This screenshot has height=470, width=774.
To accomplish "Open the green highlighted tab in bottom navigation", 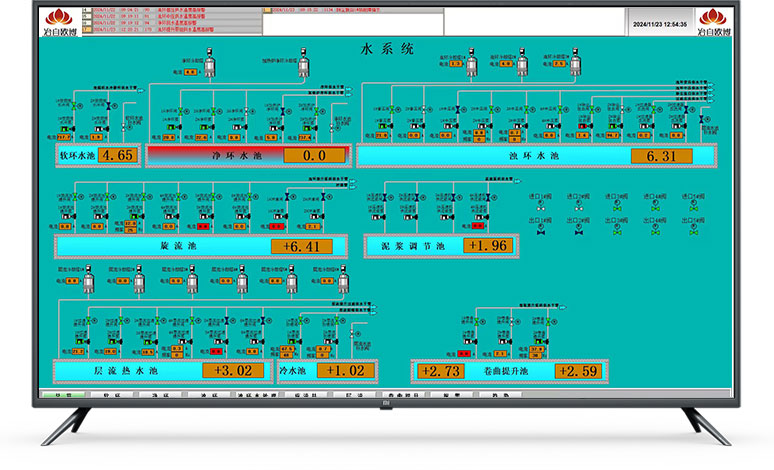I will point(63,396).
